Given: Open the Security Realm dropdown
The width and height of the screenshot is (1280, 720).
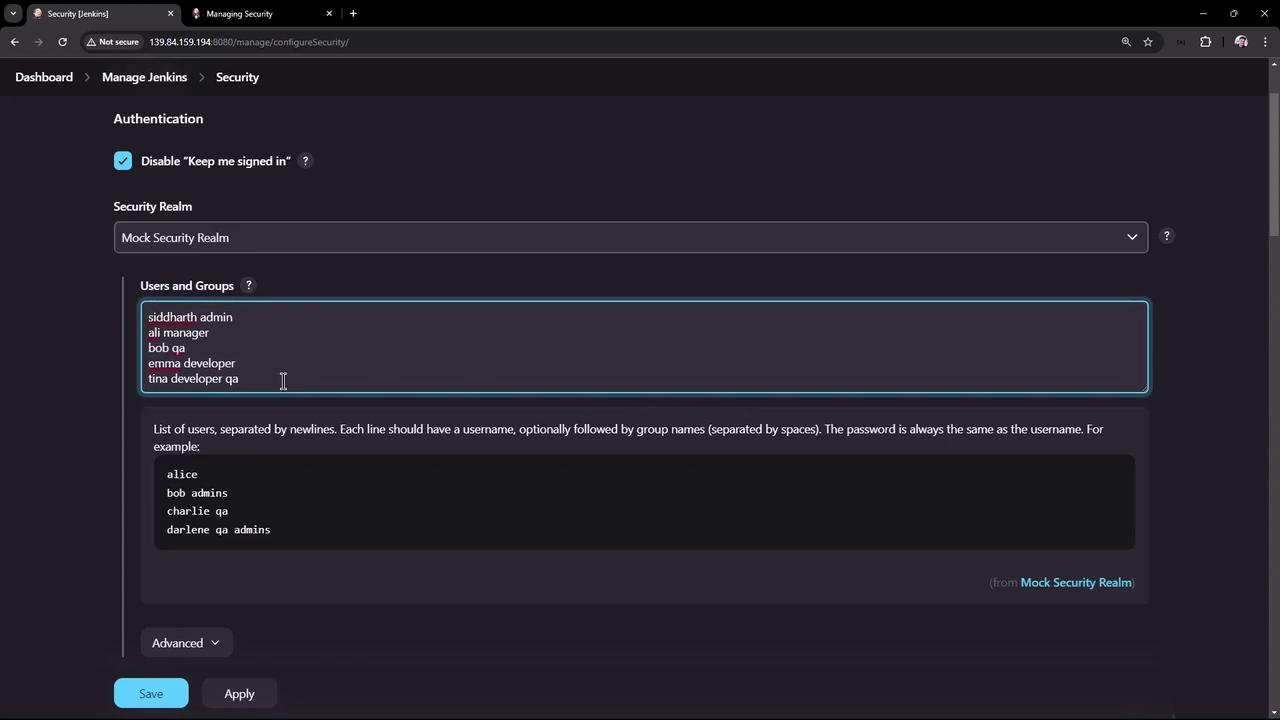Looking at the screenshot, I should (630, 237).
